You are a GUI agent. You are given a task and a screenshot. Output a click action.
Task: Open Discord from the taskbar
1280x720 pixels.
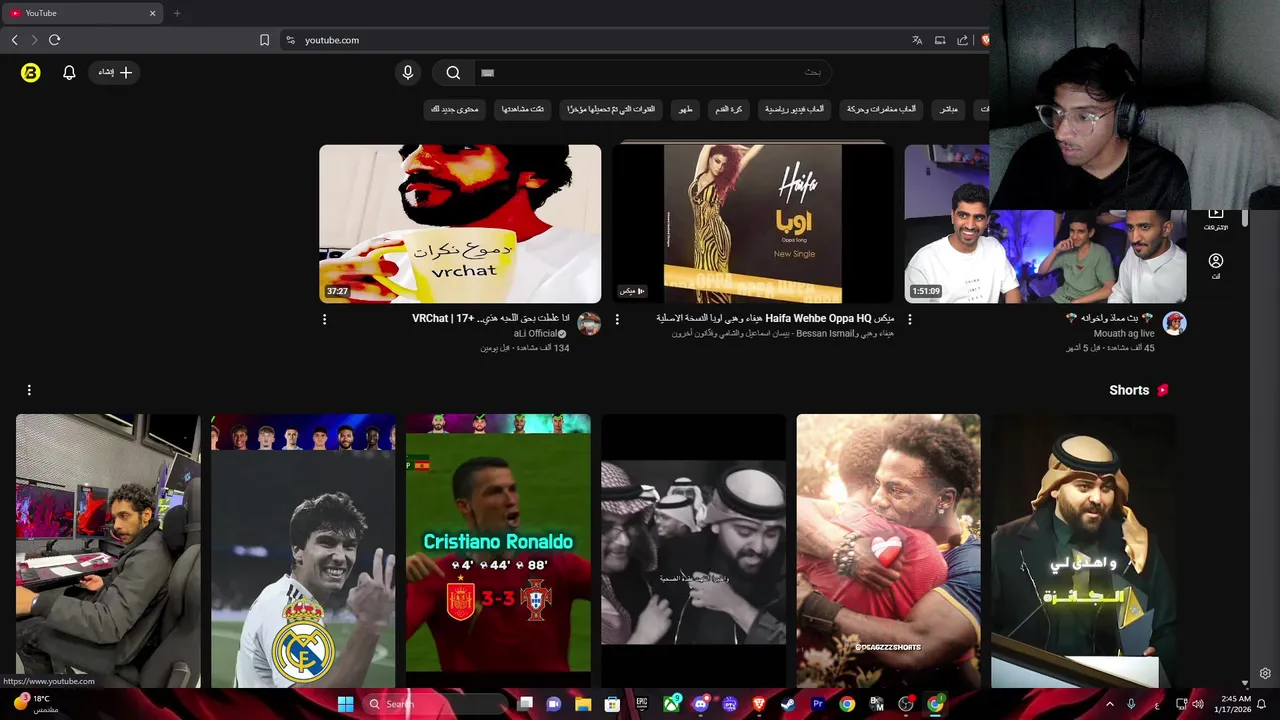[700, 704]
